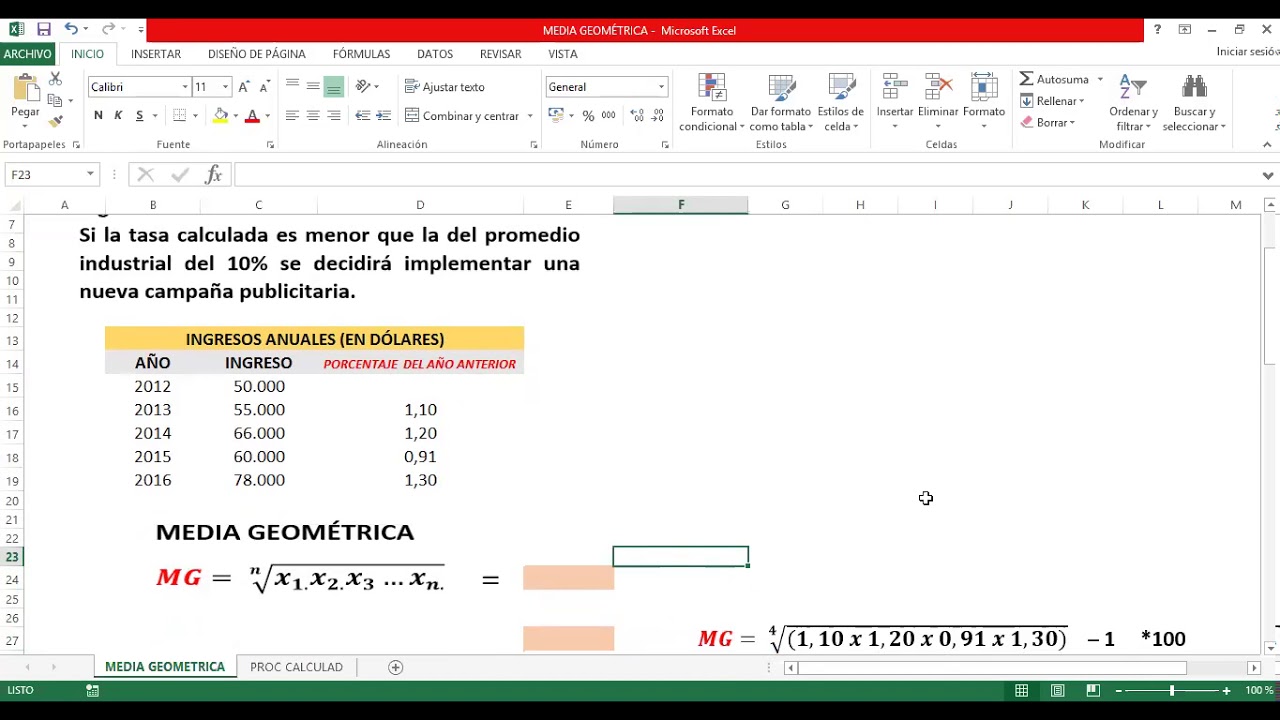Collapse the ribbon with chevron
The width and height of the screenshot is (1280, 720).
pos(1267,145)
